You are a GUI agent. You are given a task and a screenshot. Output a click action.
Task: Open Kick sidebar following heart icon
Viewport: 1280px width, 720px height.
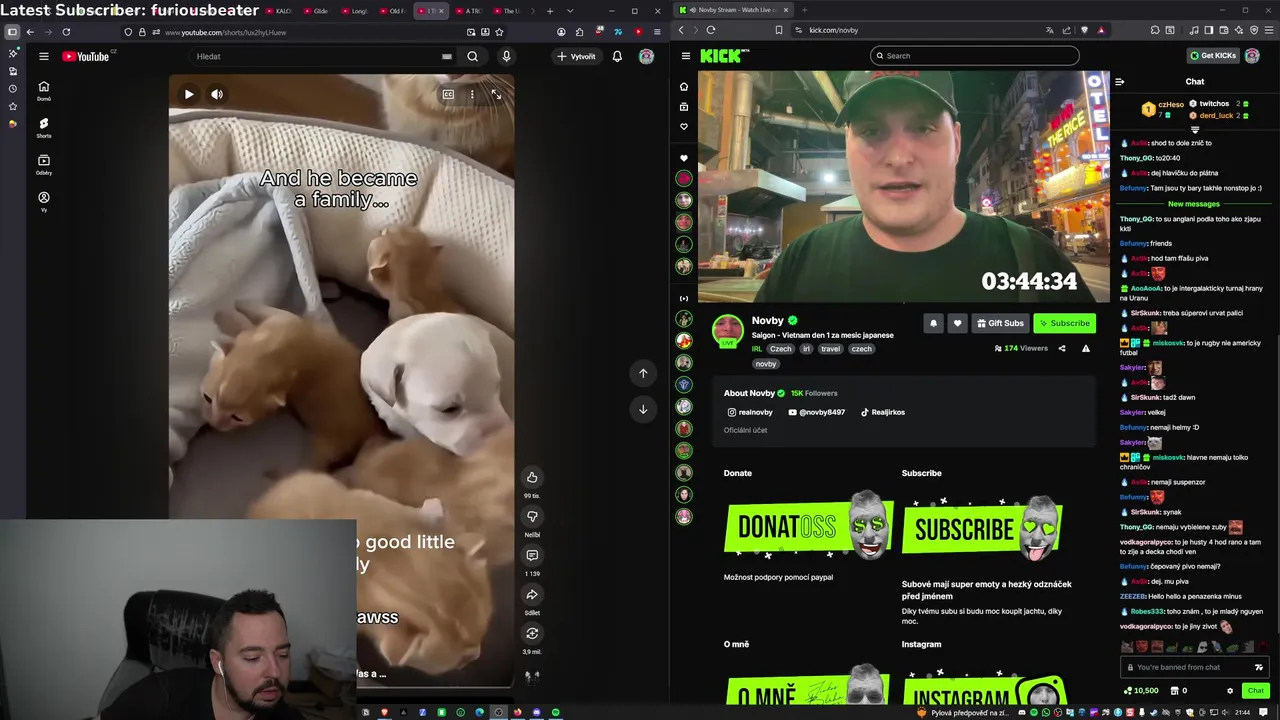684,126
